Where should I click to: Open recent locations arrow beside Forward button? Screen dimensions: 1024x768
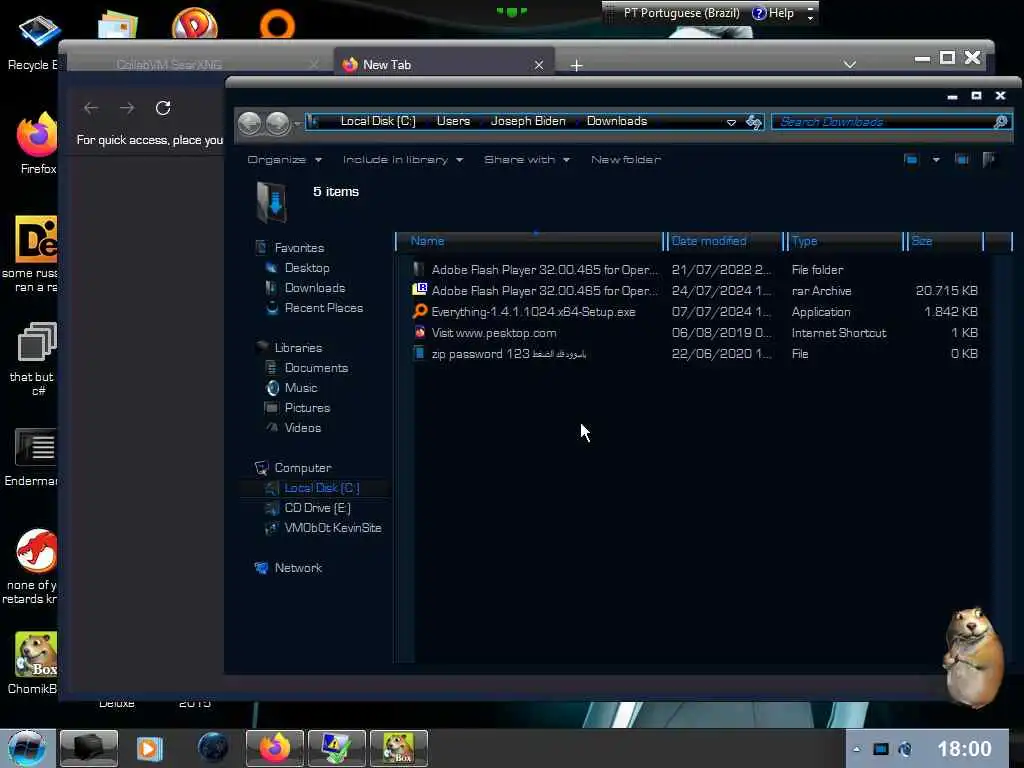click(297, 123)
